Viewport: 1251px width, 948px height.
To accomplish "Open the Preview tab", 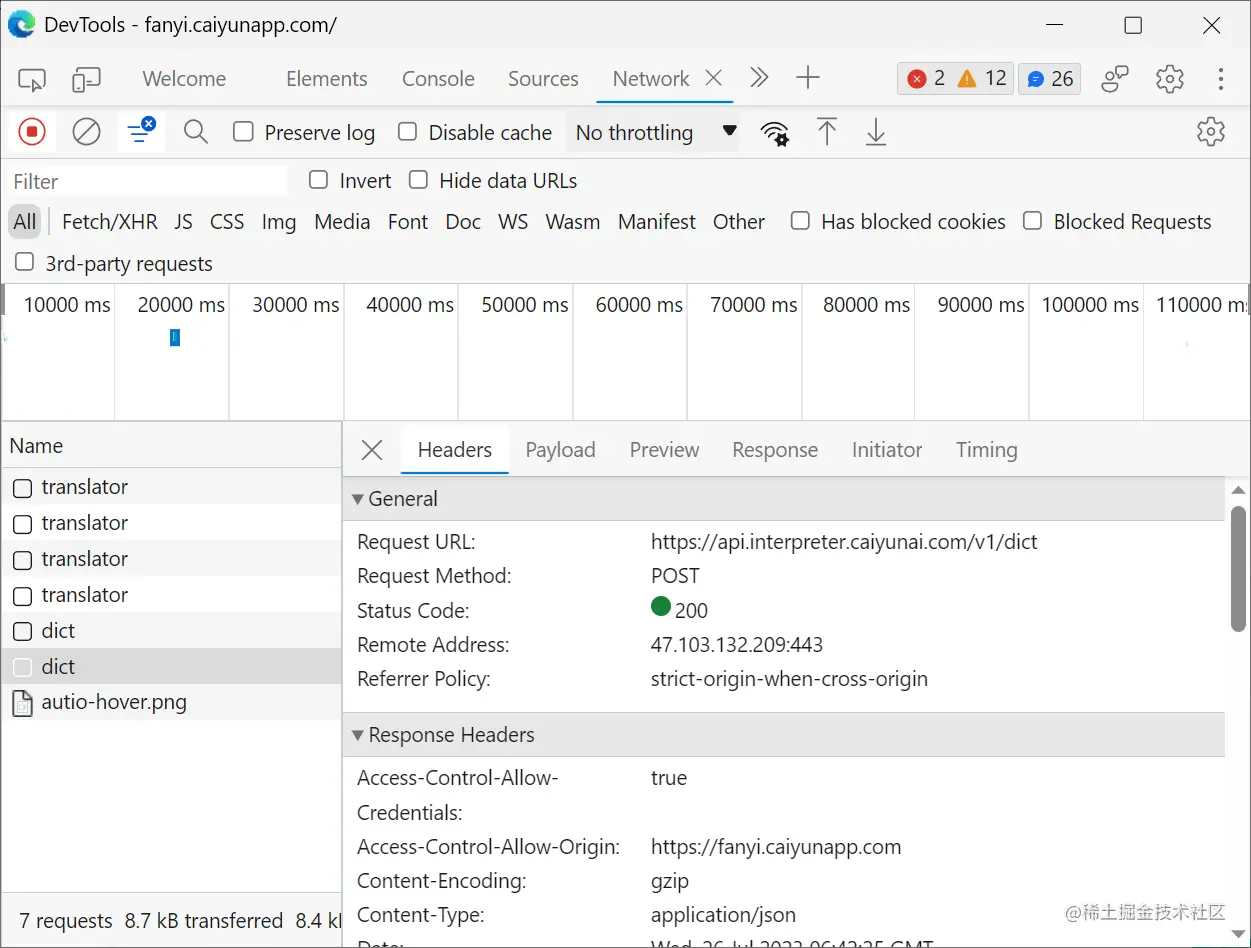I will tap(664, 450).
